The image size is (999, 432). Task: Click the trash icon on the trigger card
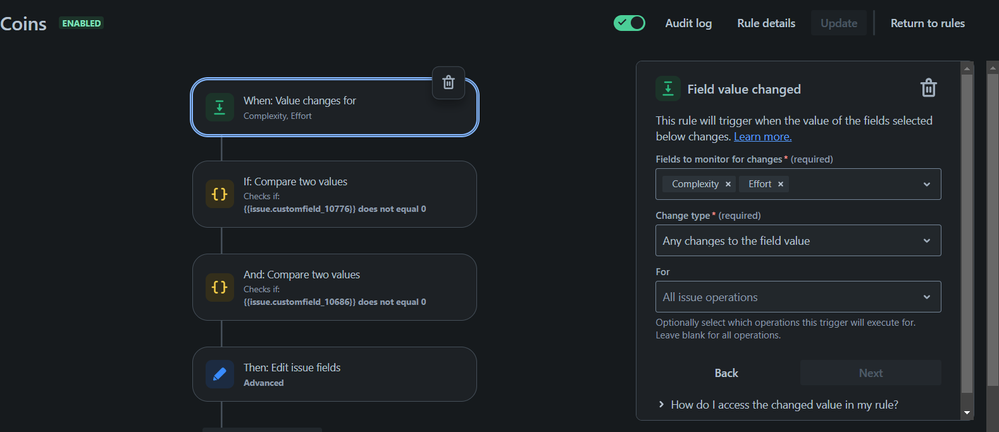coord(449,83)
